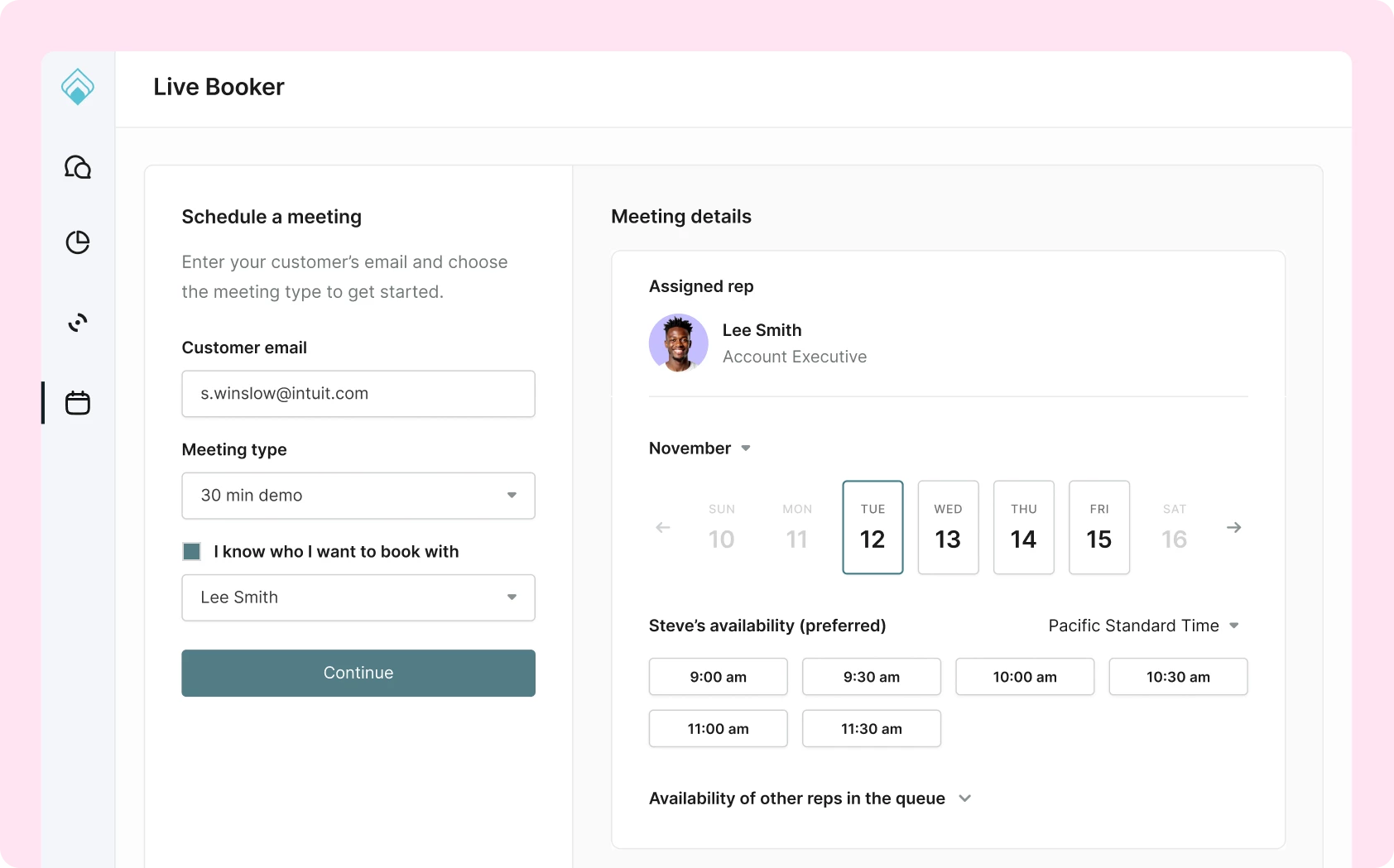Open the chat conversations sidebar icon
The image size is (1394, 868).
78,167
